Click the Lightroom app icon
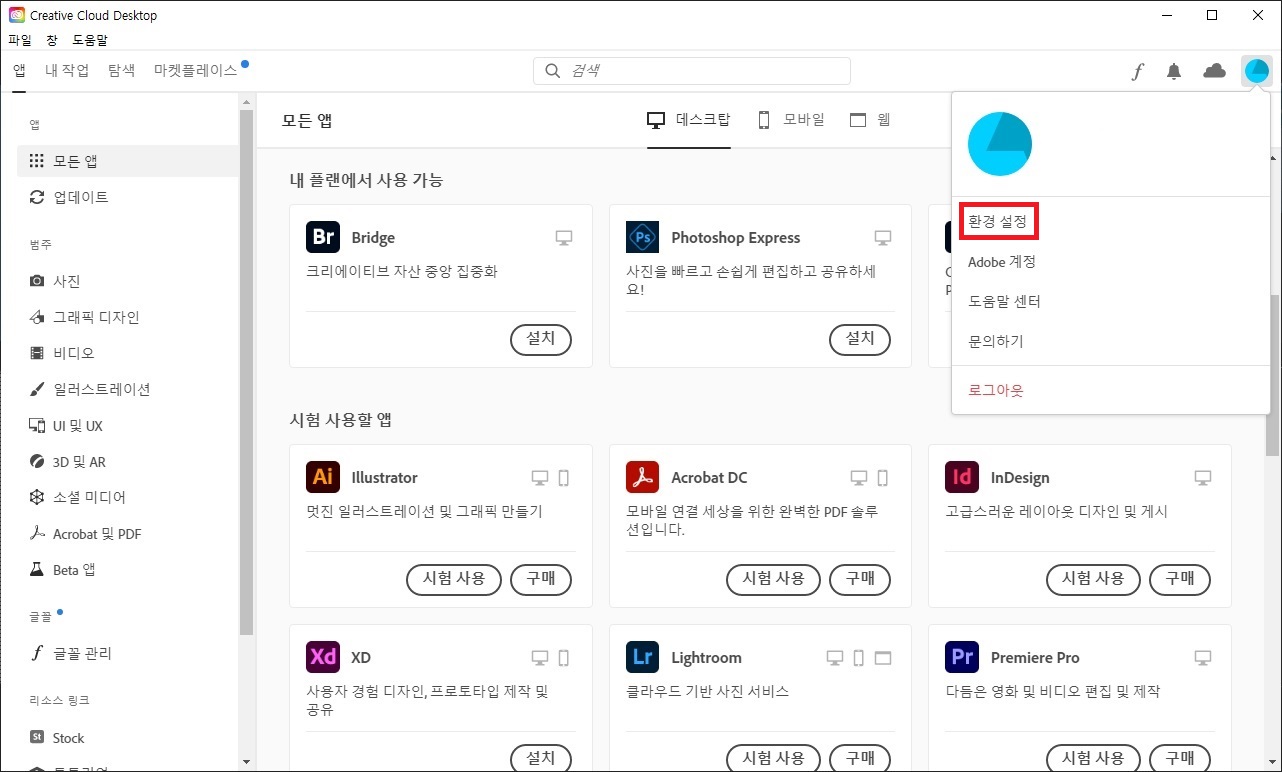The height and width of the screenshot is (772, 1282). coord(642,657)
